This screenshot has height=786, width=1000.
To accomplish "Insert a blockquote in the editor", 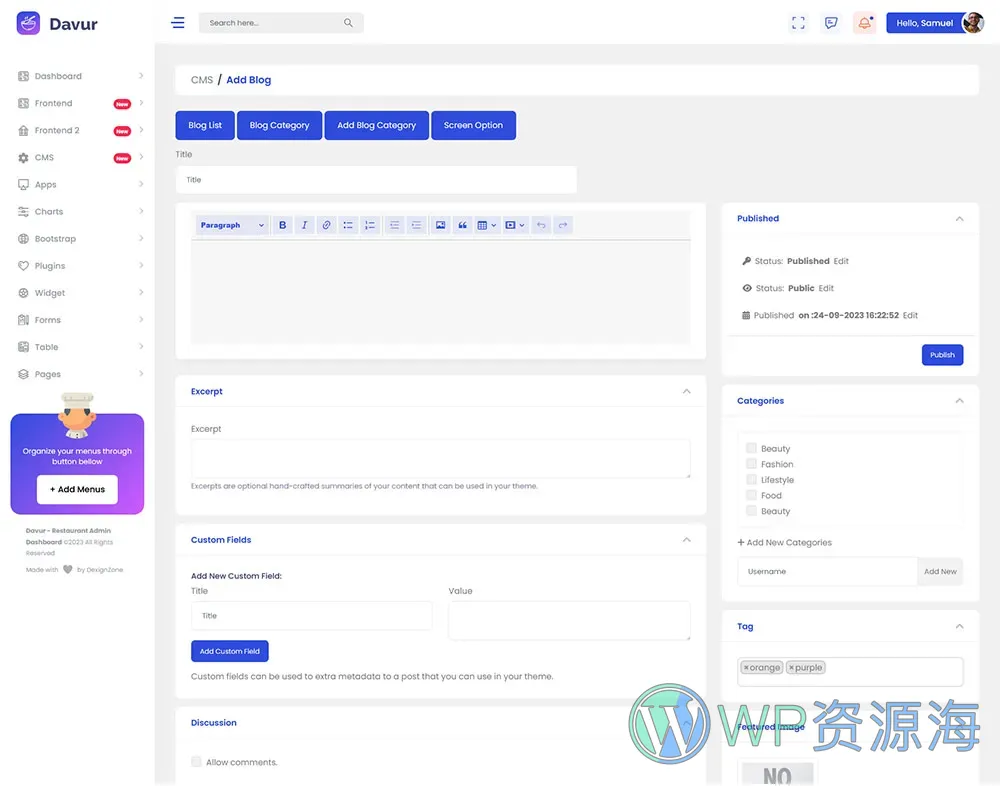I will click(462, 225).
